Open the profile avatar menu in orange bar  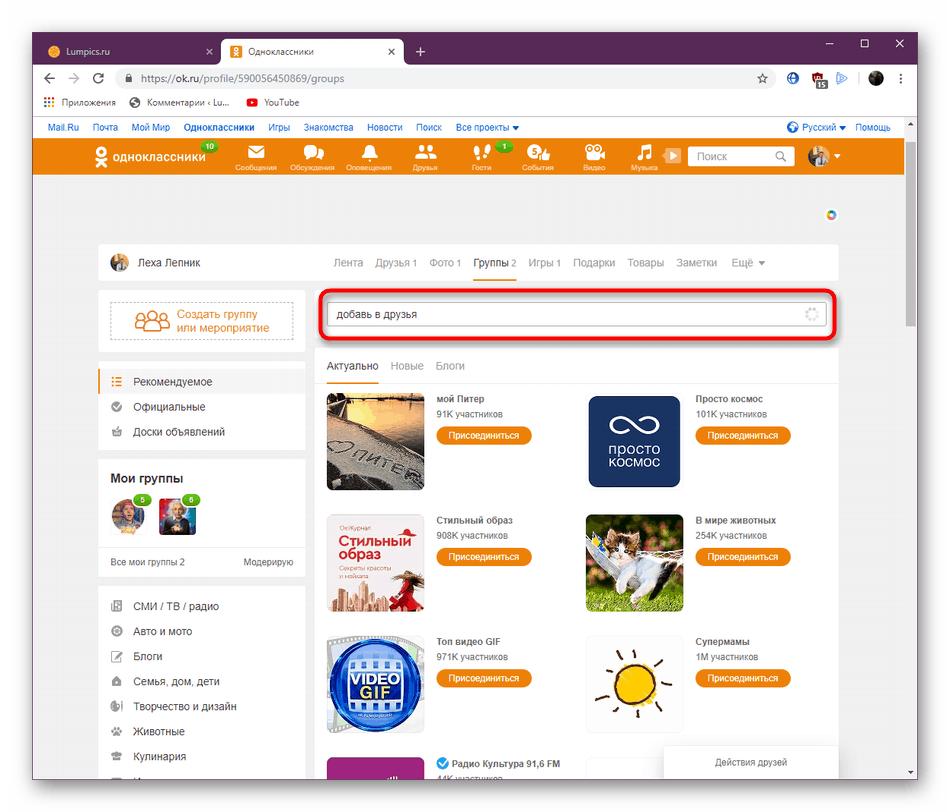(x=825, y=156)
